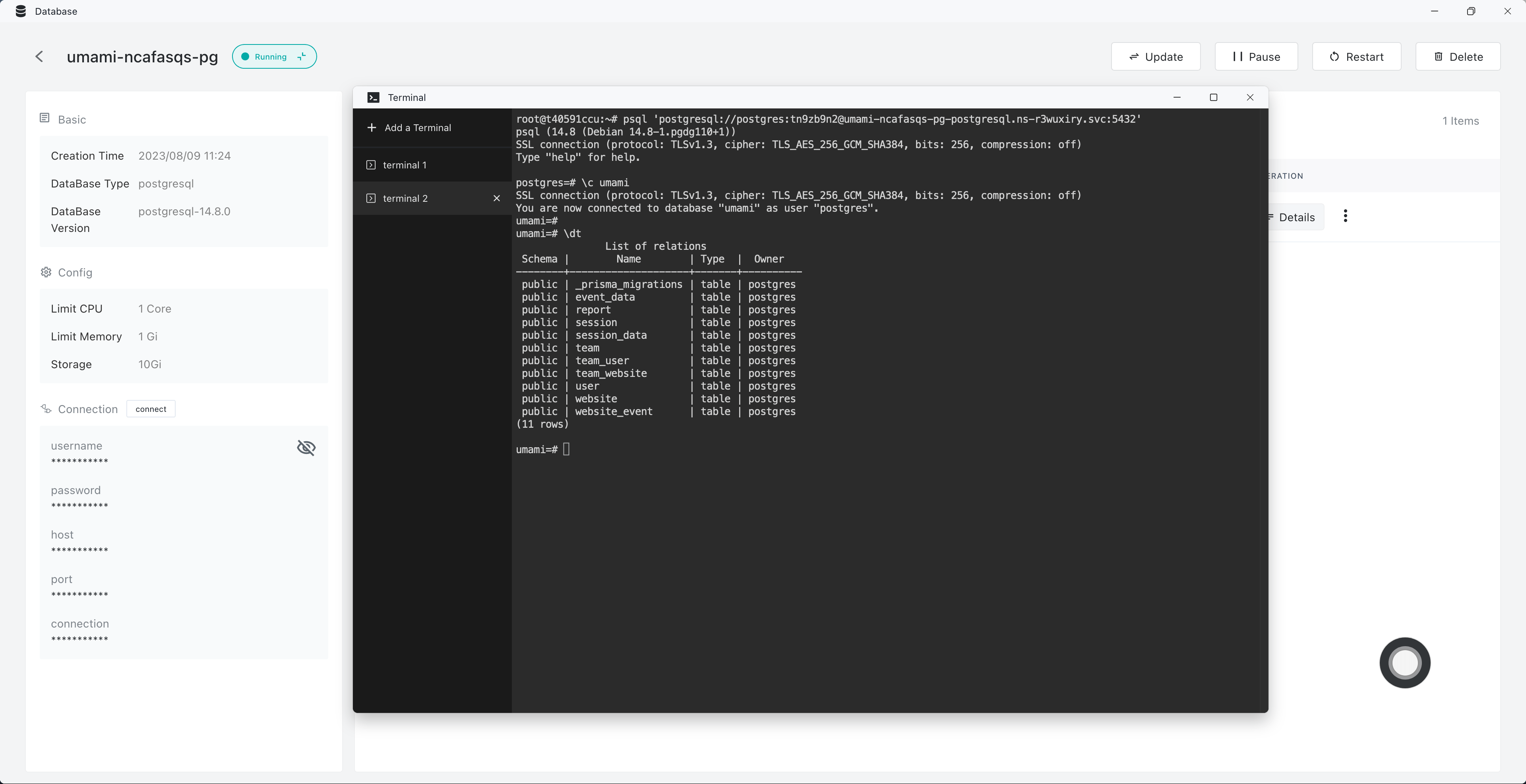
Task: Click postgresql-14.8.0 version value
Action: pos(184,211)
